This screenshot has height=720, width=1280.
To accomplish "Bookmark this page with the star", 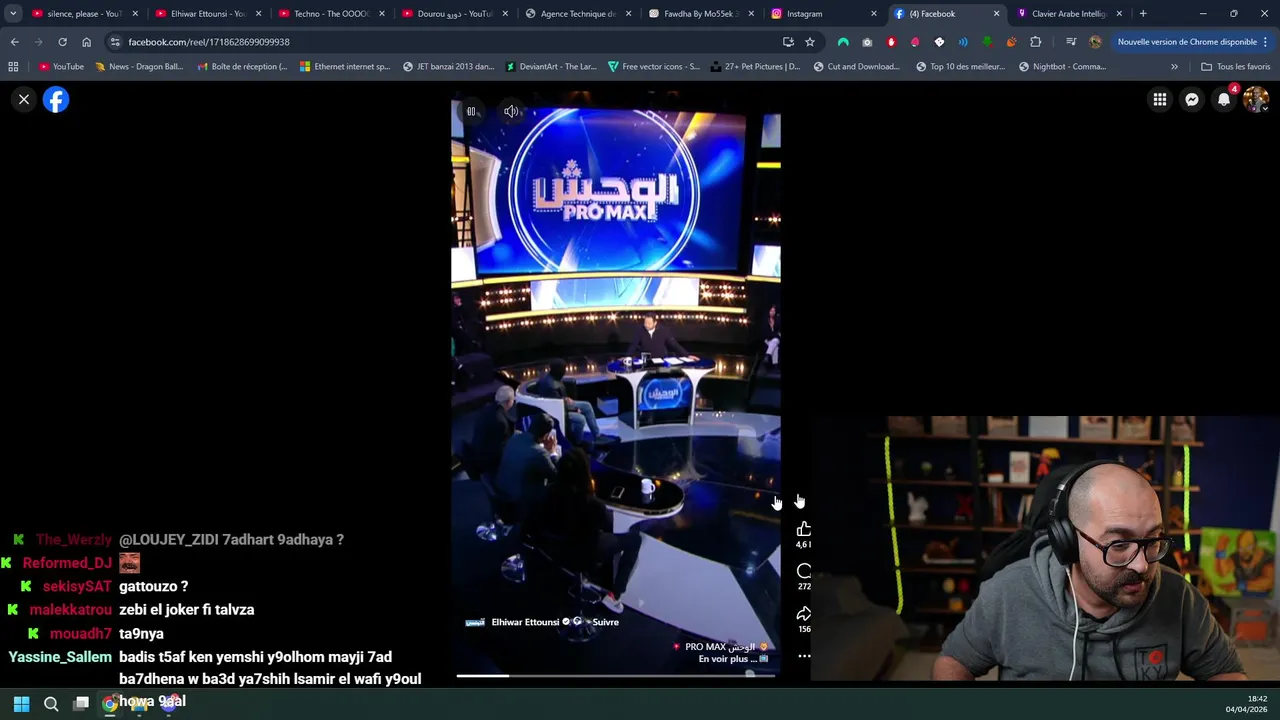I will [x=810, y=42].
